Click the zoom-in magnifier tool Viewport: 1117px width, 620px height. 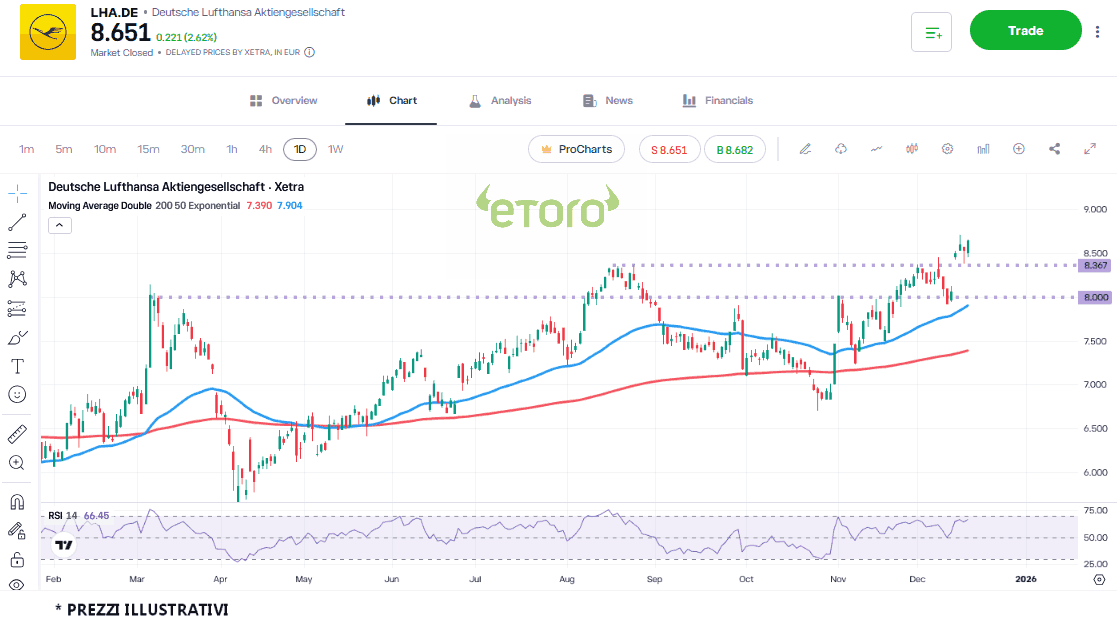17,463
